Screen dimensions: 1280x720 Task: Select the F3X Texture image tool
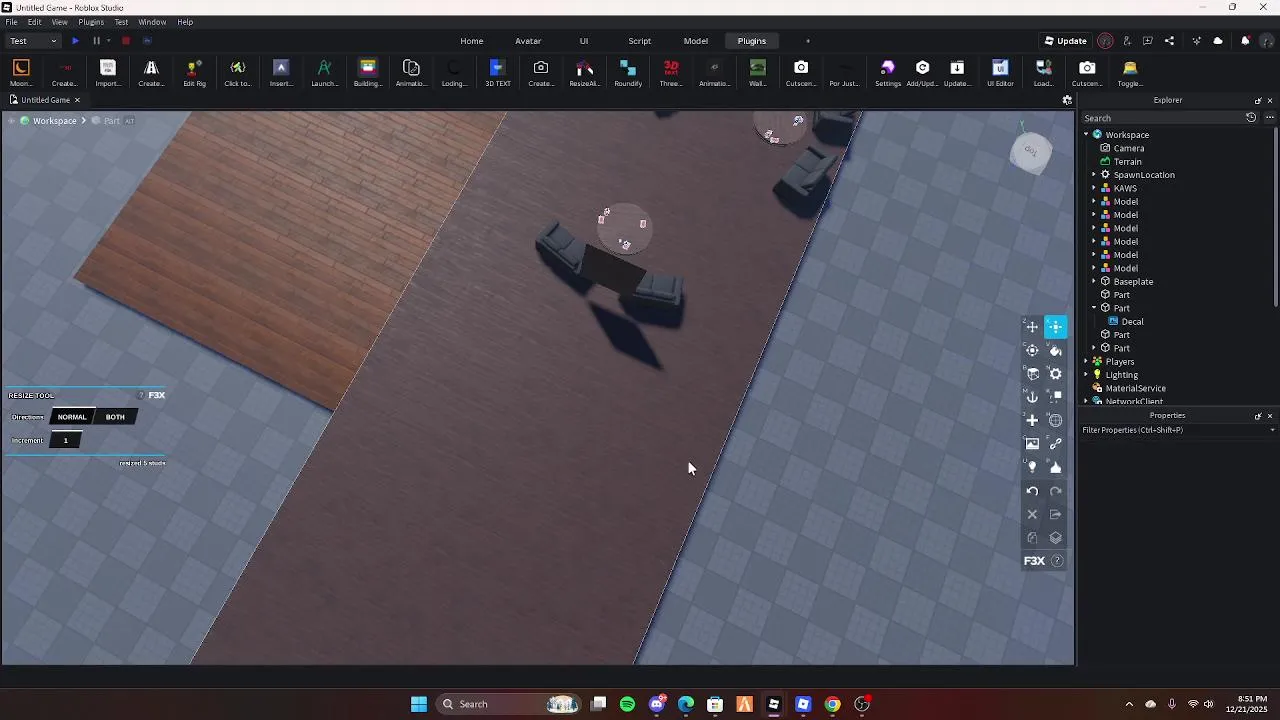[x=1032, y=444]
